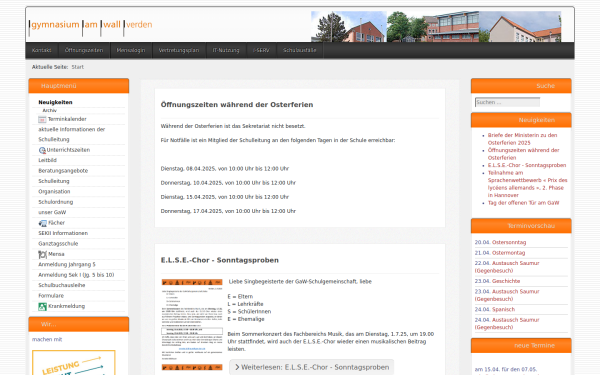Select IT-Nutzung in the navigation bar
The width and height of the screenshot is (600, 375).
click(x=226, y=50)
